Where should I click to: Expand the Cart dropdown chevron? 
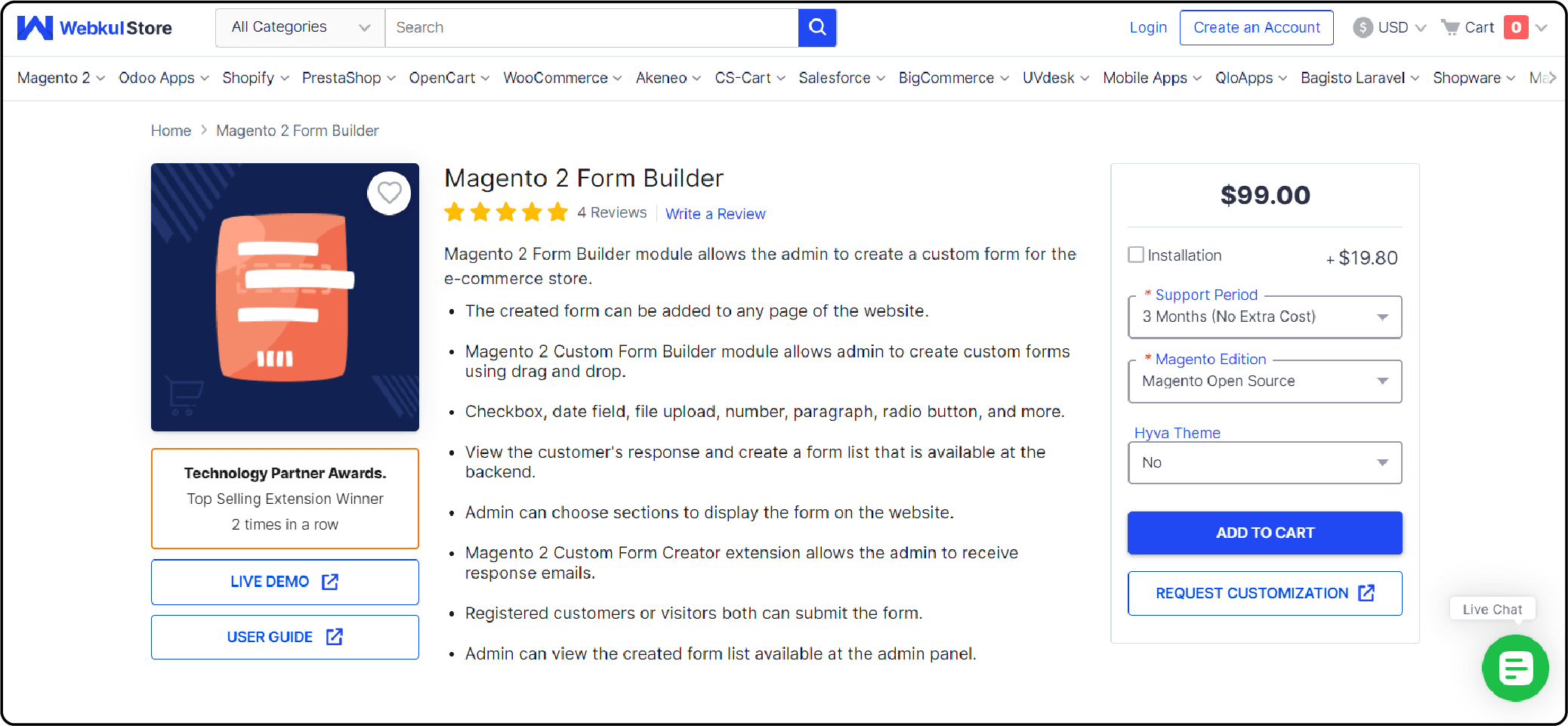tap(1542, 28)
